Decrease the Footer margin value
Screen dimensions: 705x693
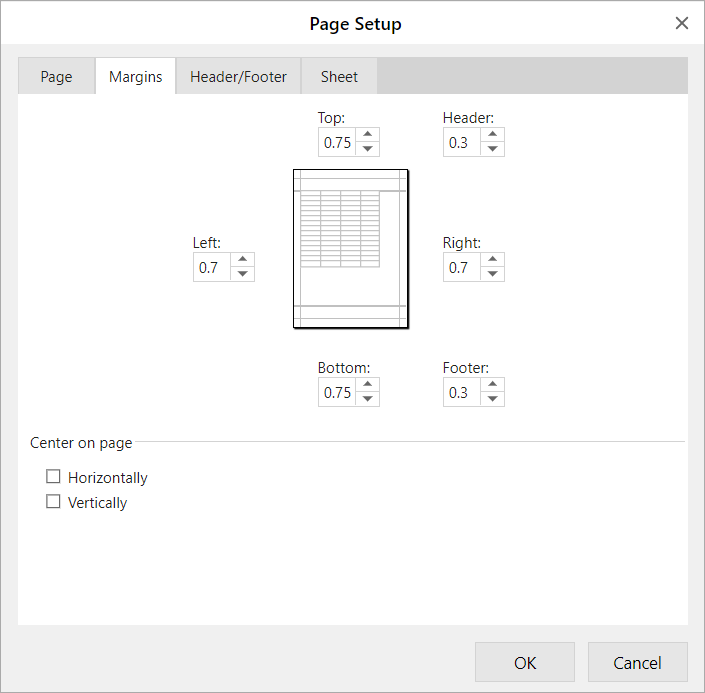point(492,399)
